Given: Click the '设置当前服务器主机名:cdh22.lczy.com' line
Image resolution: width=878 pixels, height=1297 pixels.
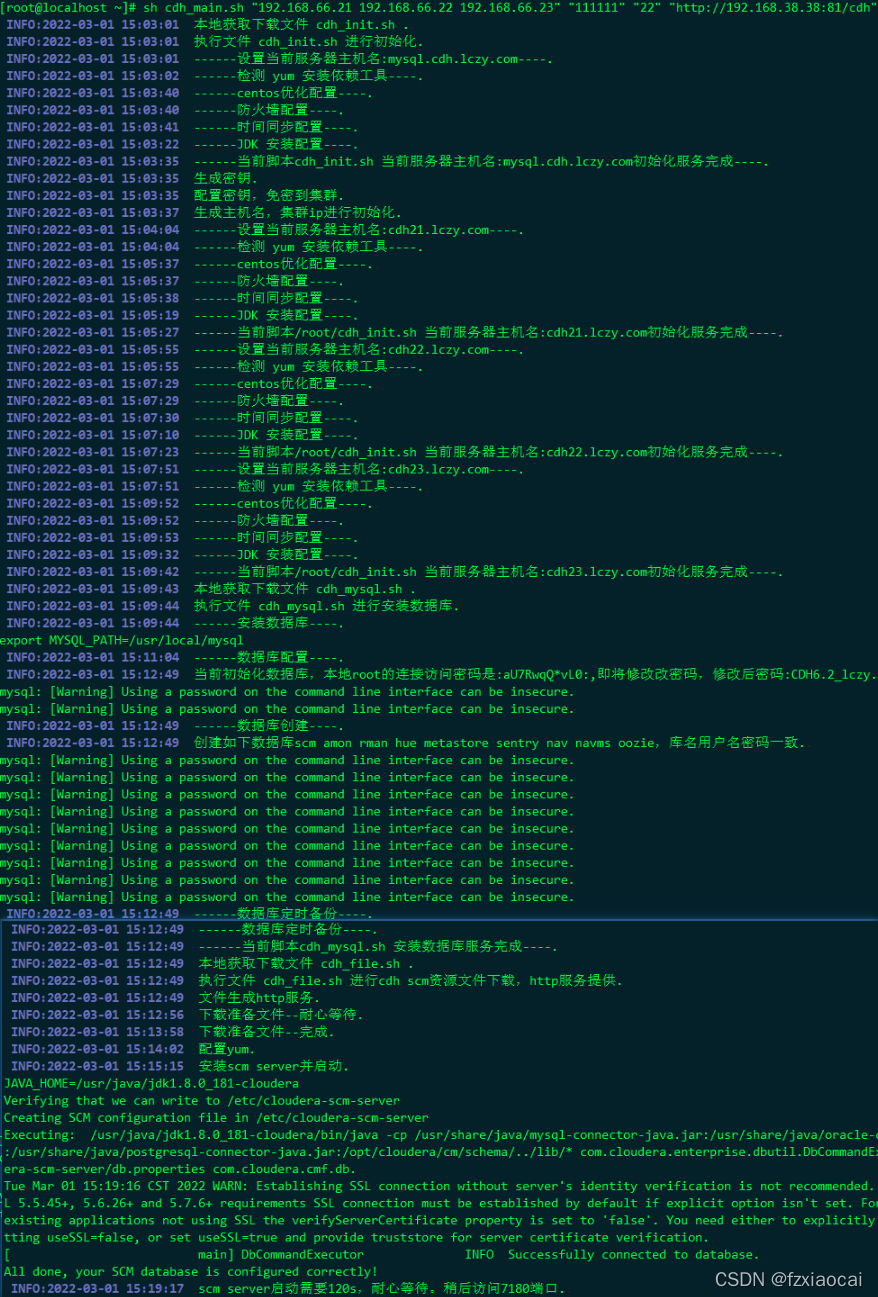Looking at the screenshot, I should coord(265,349).
